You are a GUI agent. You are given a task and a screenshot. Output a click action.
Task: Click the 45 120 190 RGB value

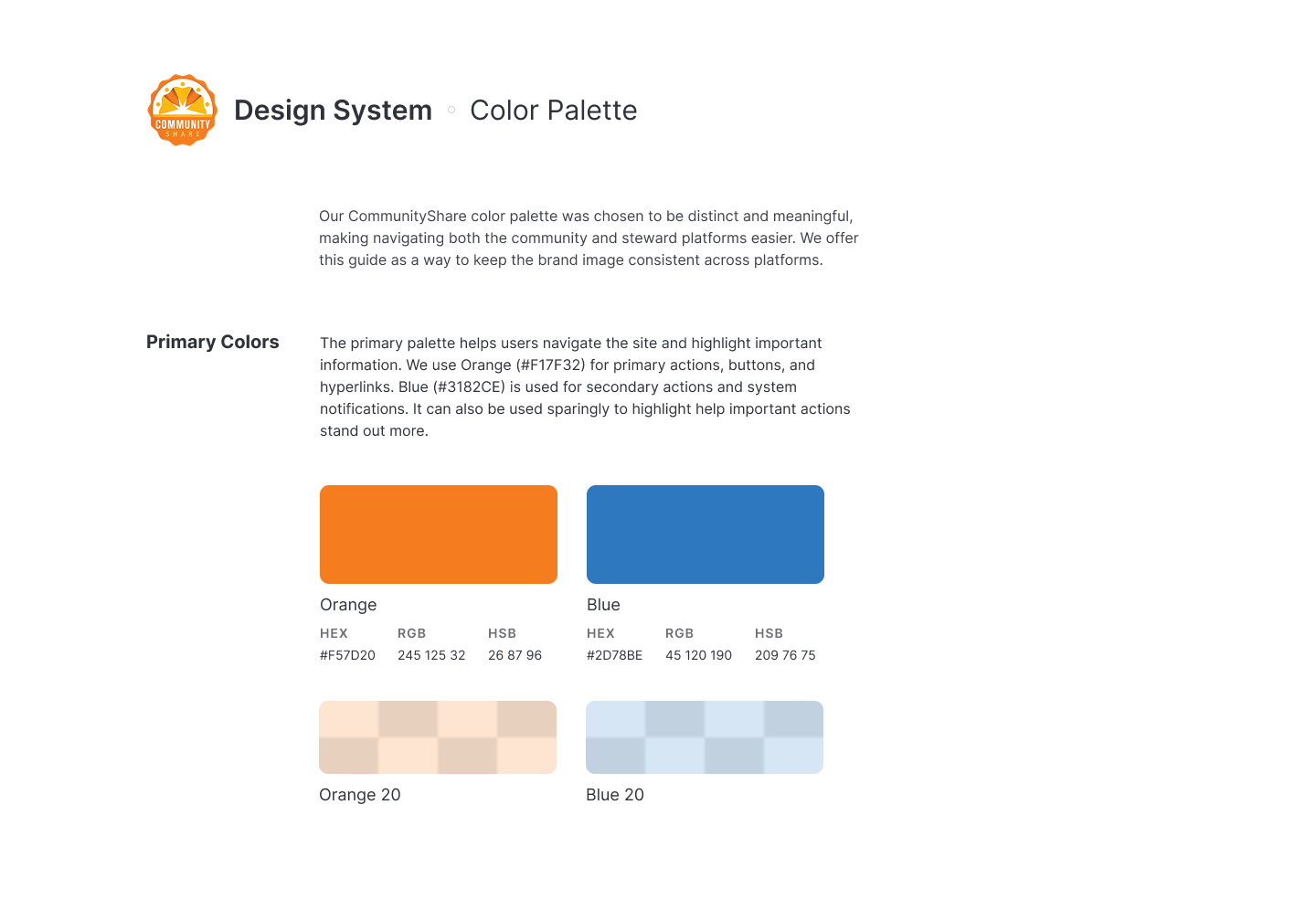tap(698, 655)
